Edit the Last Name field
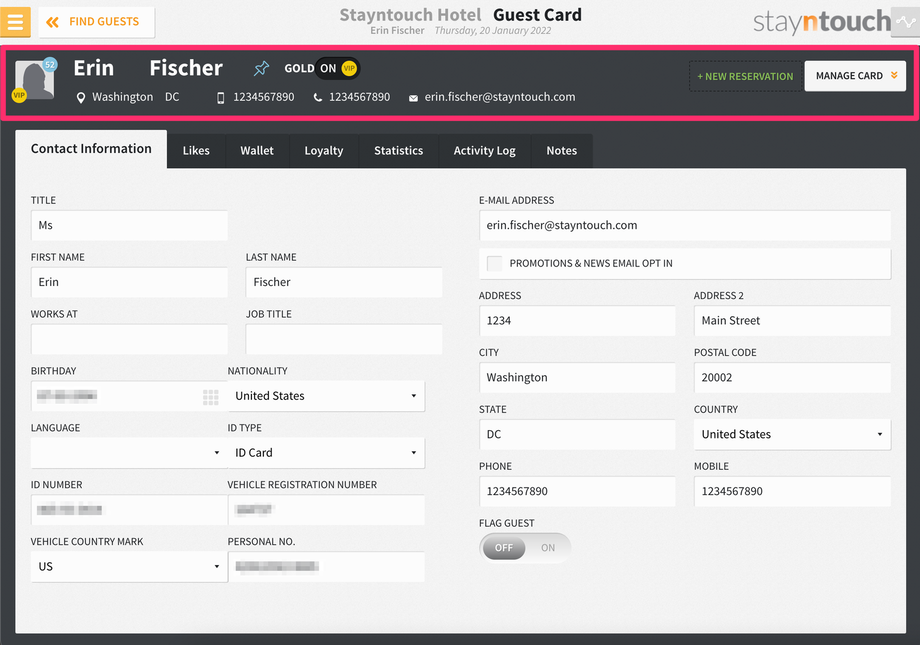The image size is (920, 645). [x=344, y=282]
